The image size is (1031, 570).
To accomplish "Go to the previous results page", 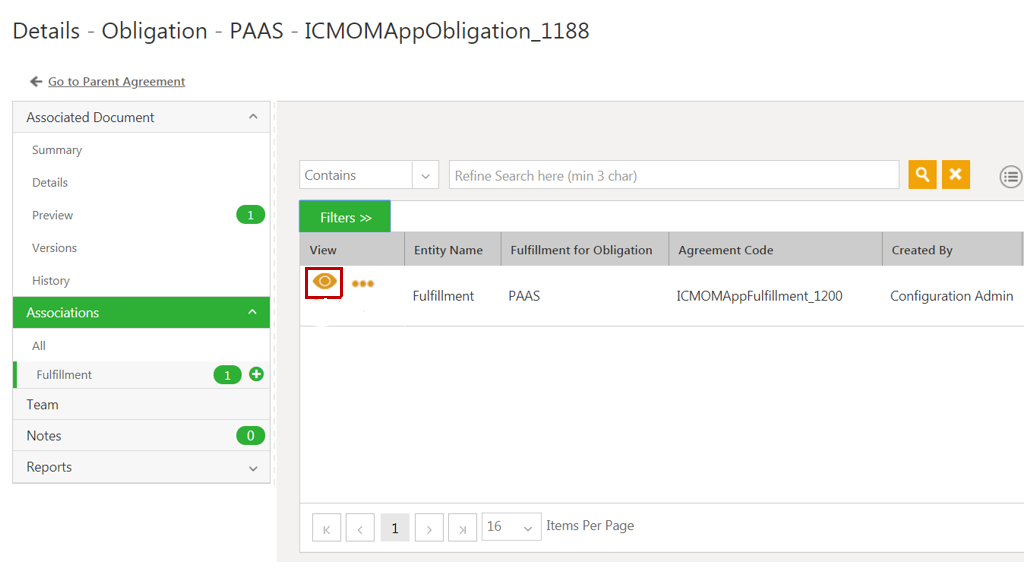I will pos(360,527).
